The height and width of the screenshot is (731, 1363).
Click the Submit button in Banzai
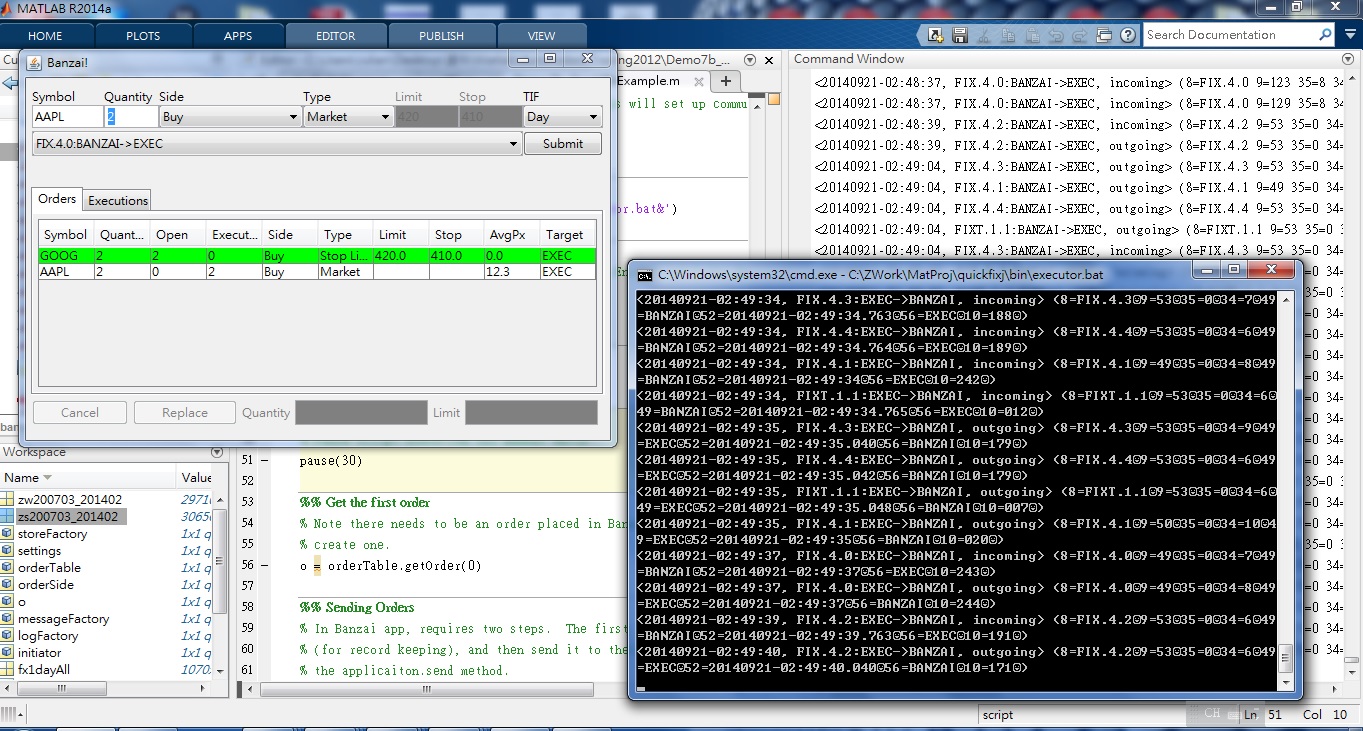[x=563, y=144]
